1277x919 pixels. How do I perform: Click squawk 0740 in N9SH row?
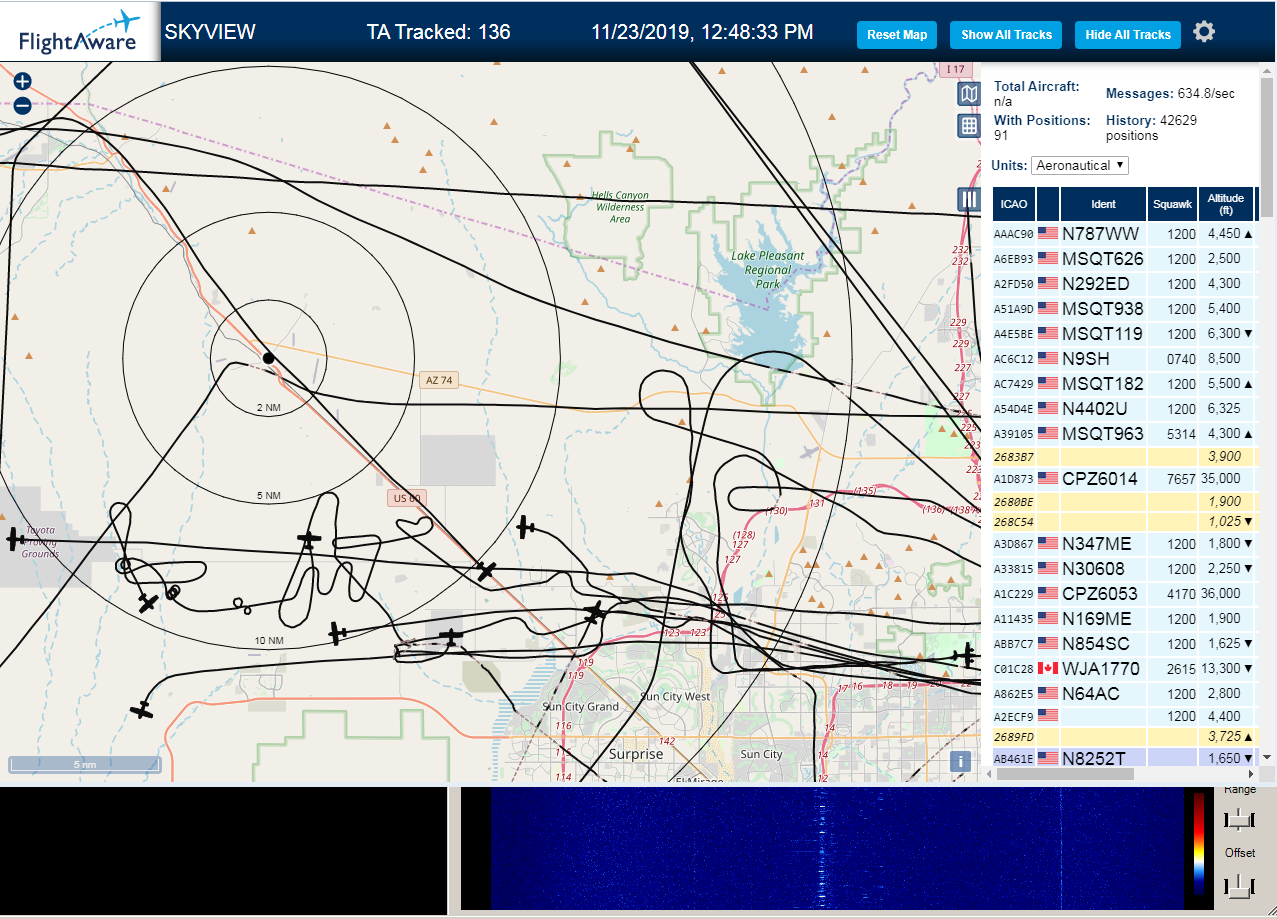point(1181,359)
